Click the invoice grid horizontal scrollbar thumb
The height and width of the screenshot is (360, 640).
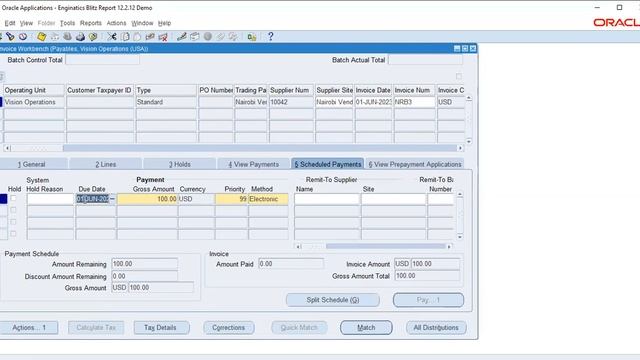(260, 148)
